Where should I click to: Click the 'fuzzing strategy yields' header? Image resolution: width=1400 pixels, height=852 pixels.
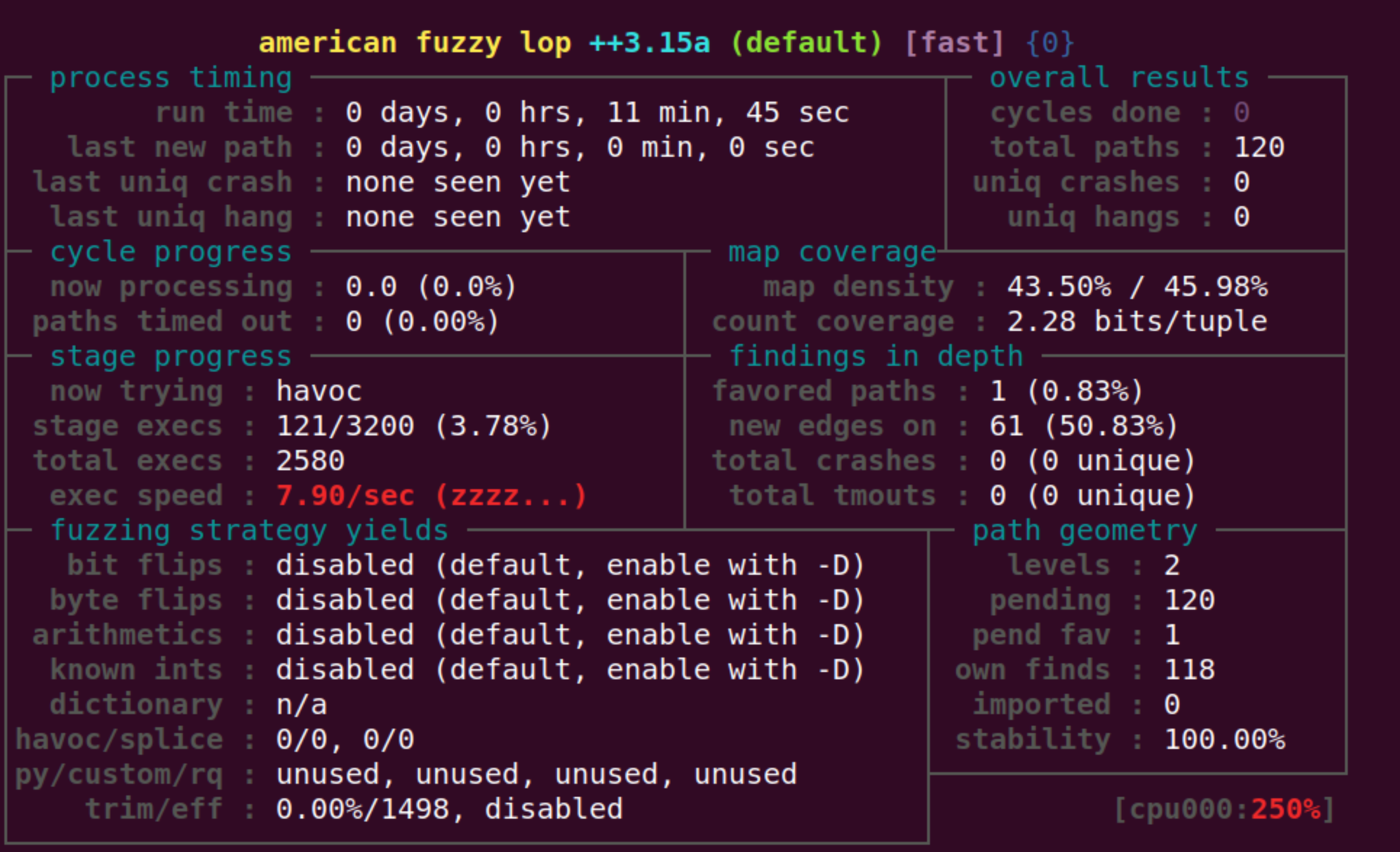pyautogui.click(x=250, y=531)
